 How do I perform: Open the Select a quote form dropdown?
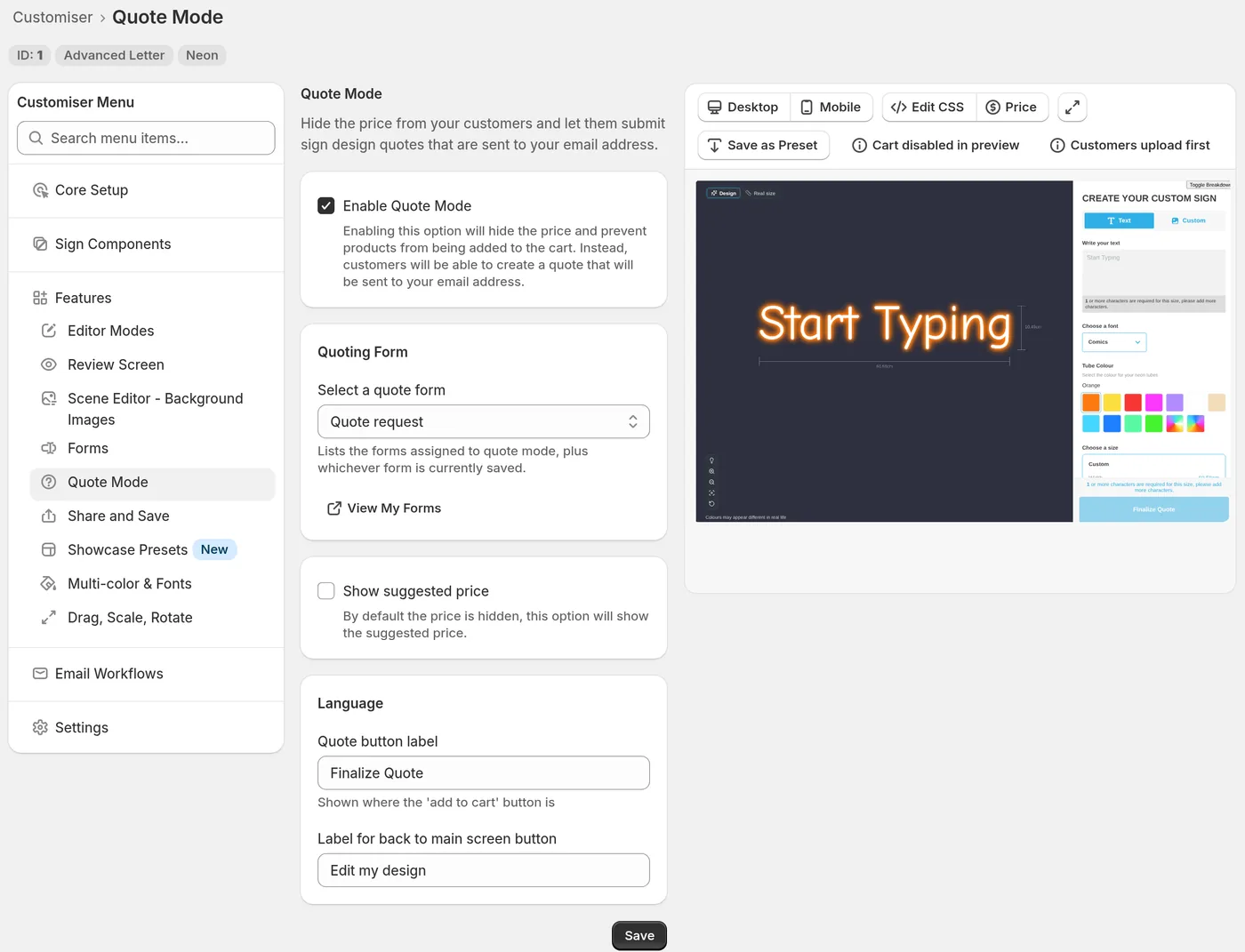tap(484, 421)
